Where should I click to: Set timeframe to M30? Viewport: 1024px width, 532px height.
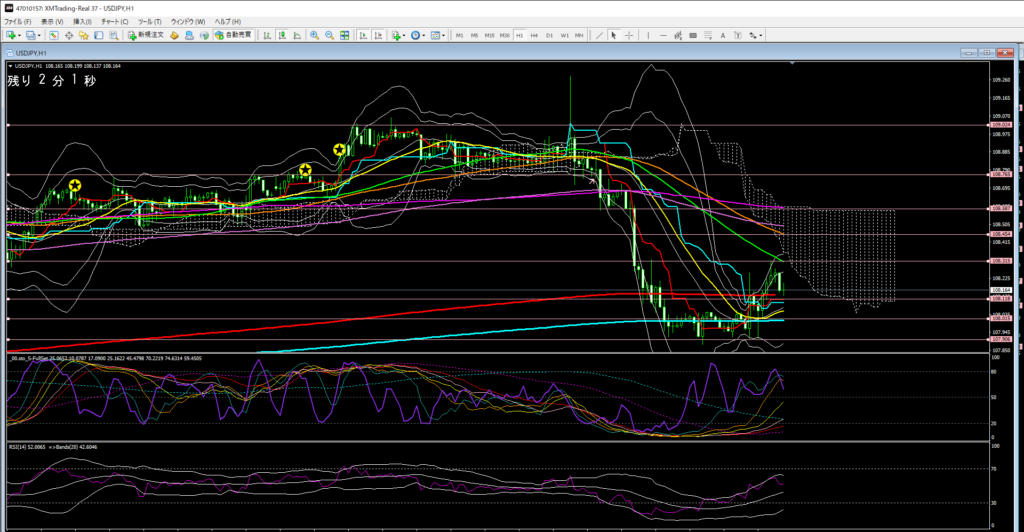(505, 35)
